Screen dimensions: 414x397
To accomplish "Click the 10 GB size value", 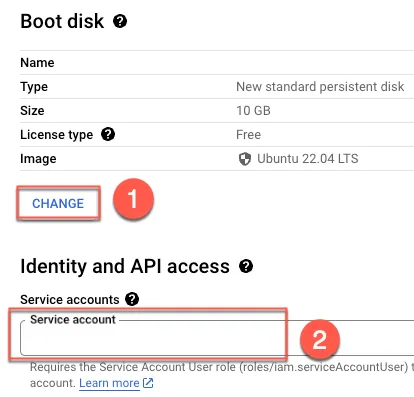I will (253, 111).
